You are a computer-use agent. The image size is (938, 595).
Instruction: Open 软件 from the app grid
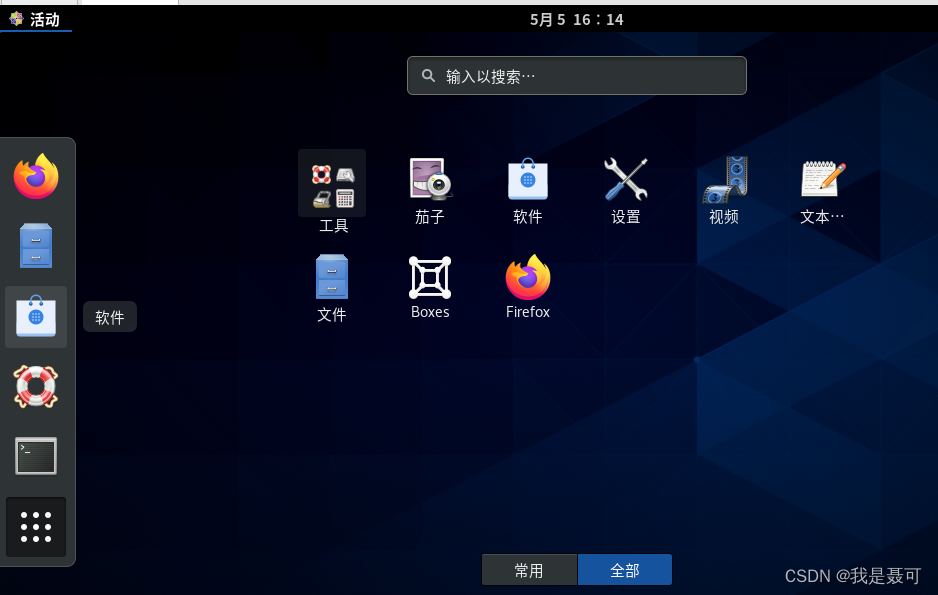click(527, 180)
